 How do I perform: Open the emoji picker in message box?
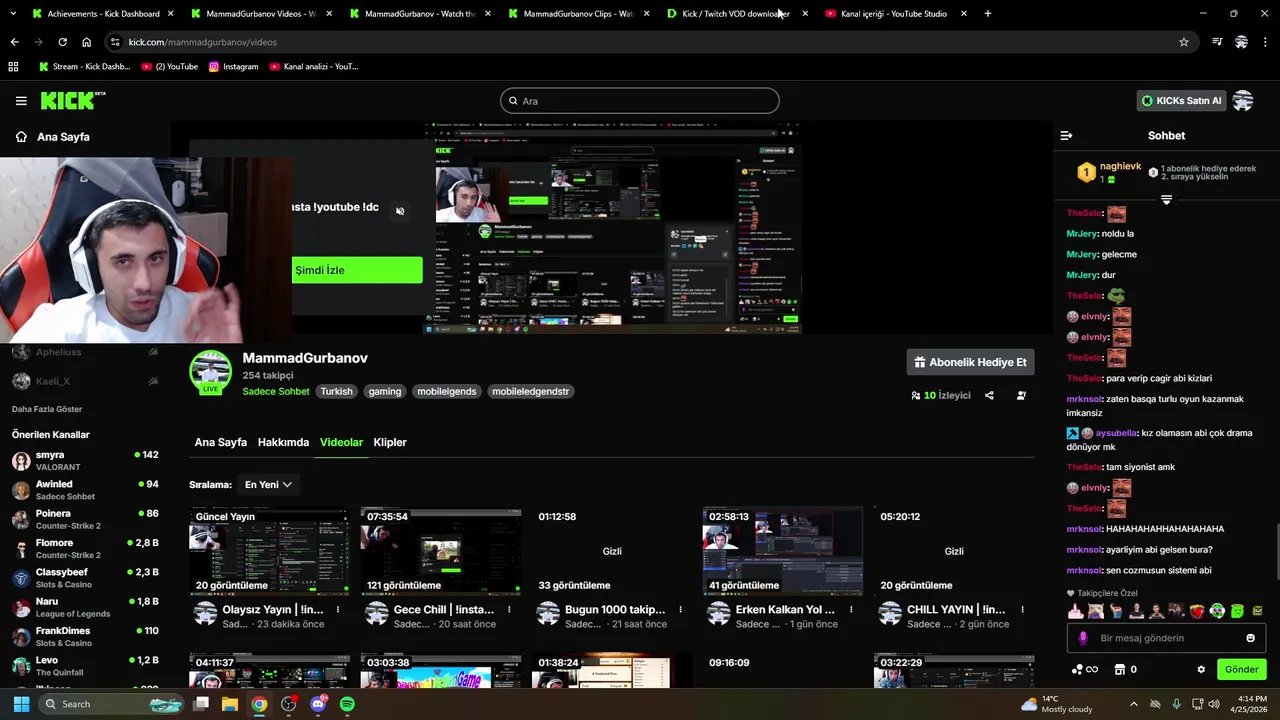pyautogui.click(x=1250, y=638)
